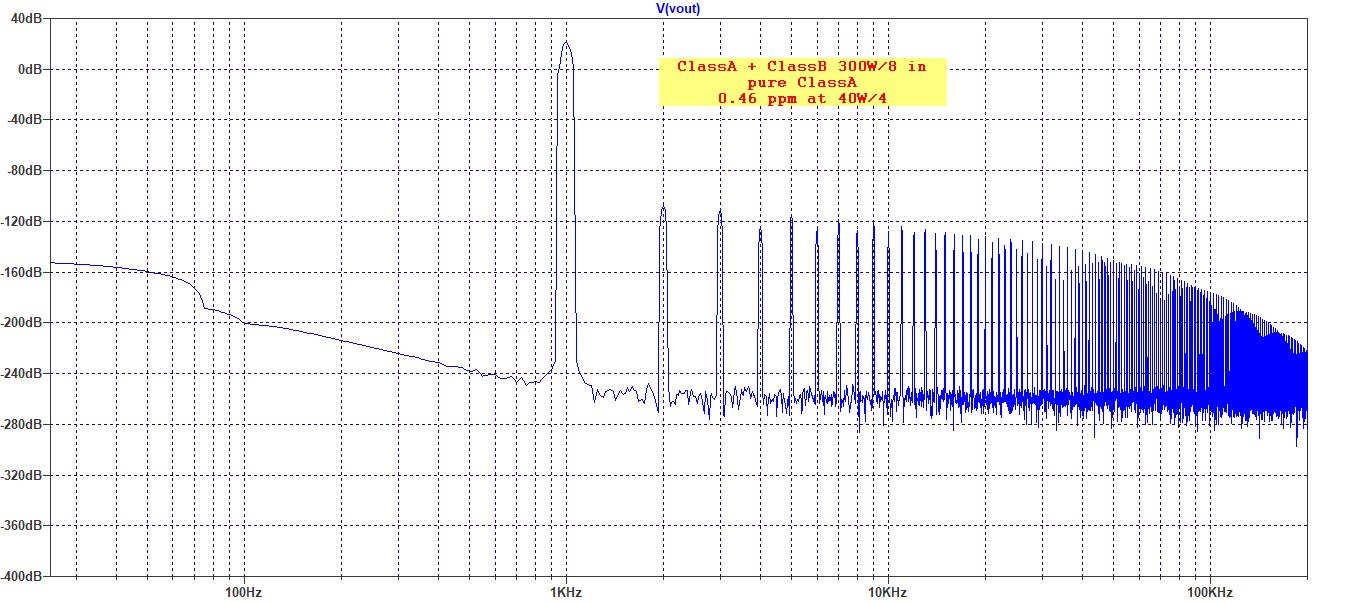Click the -320dB axis label
This screenshot has width=1362, height=602.
click(23, 475)
